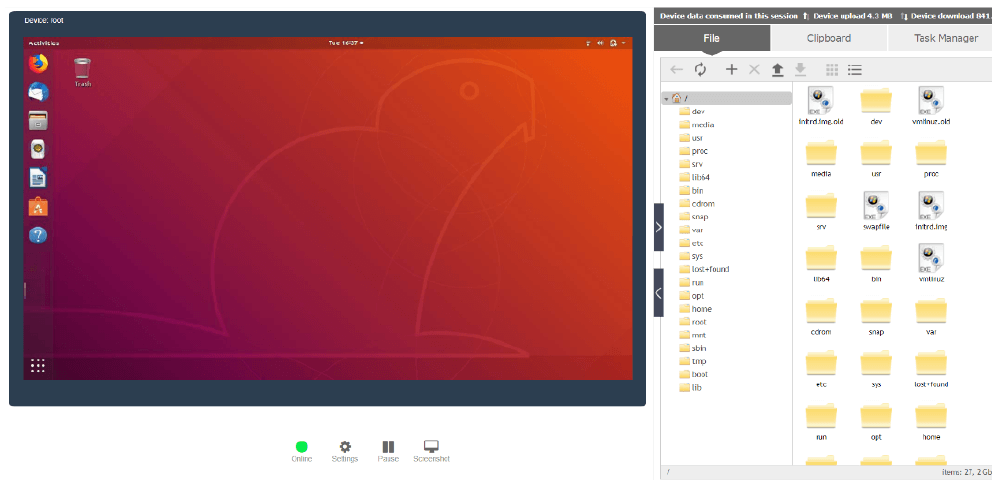Open the srv folder in file grid

[821, 211]
